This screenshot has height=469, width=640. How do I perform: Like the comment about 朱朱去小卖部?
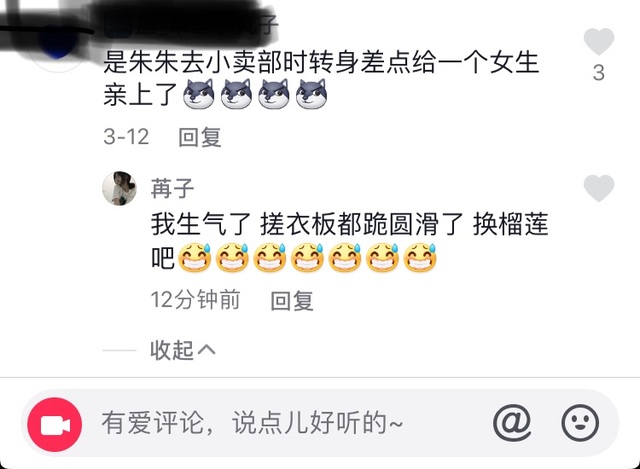(599, 41)
